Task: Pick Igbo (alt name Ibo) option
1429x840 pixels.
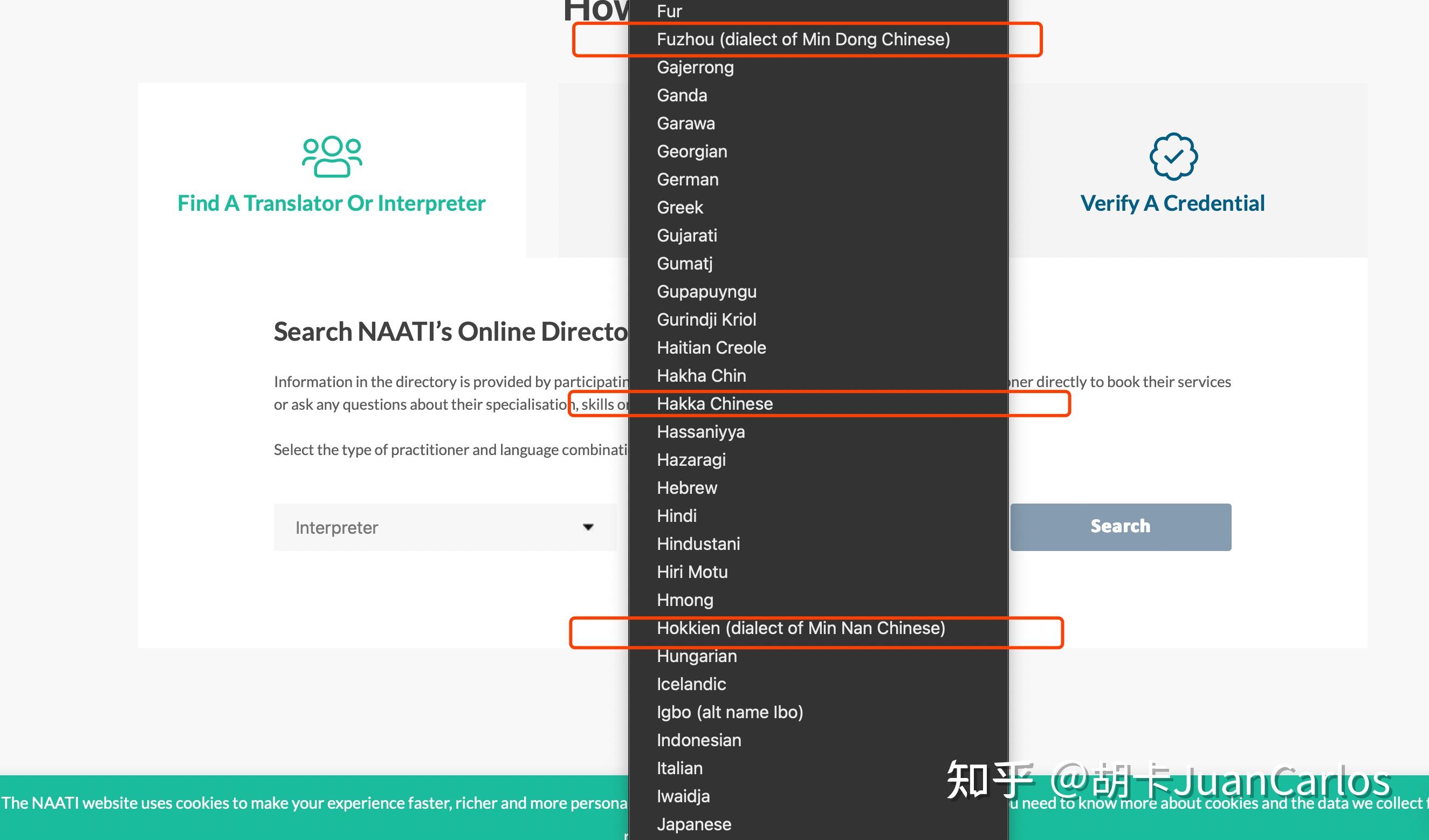Action: click(x=729, y=712)
